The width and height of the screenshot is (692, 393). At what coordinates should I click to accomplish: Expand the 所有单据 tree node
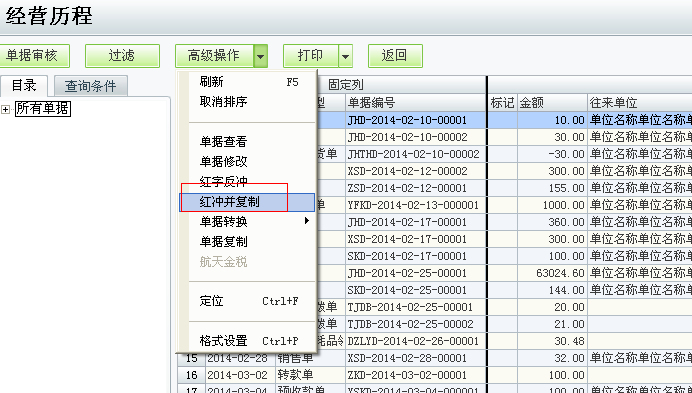pos(5,109)
